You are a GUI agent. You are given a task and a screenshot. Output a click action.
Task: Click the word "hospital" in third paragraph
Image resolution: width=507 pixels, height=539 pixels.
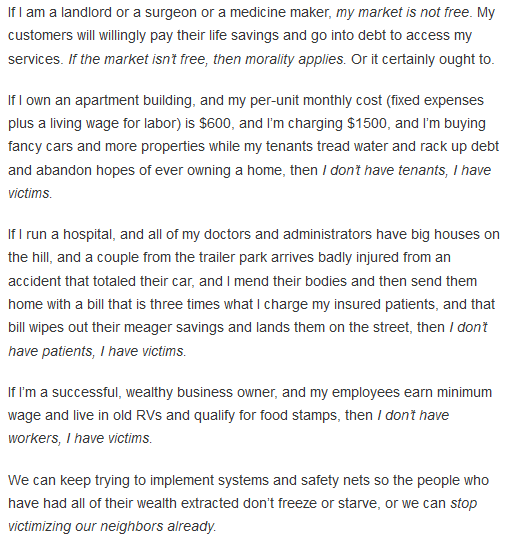(x=87, y=234)
